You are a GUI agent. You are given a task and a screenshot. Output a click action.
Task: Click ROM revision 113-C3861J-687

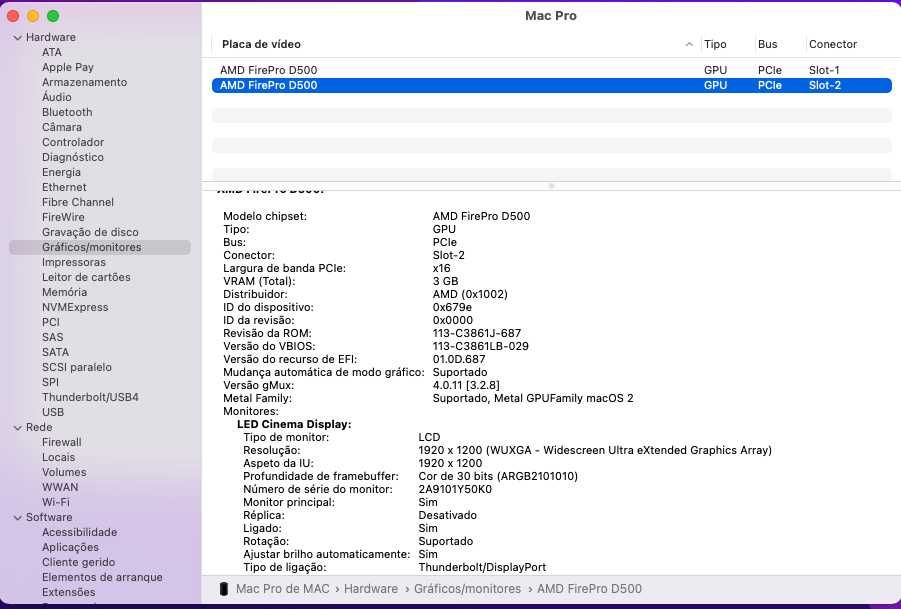pos(477,333)
